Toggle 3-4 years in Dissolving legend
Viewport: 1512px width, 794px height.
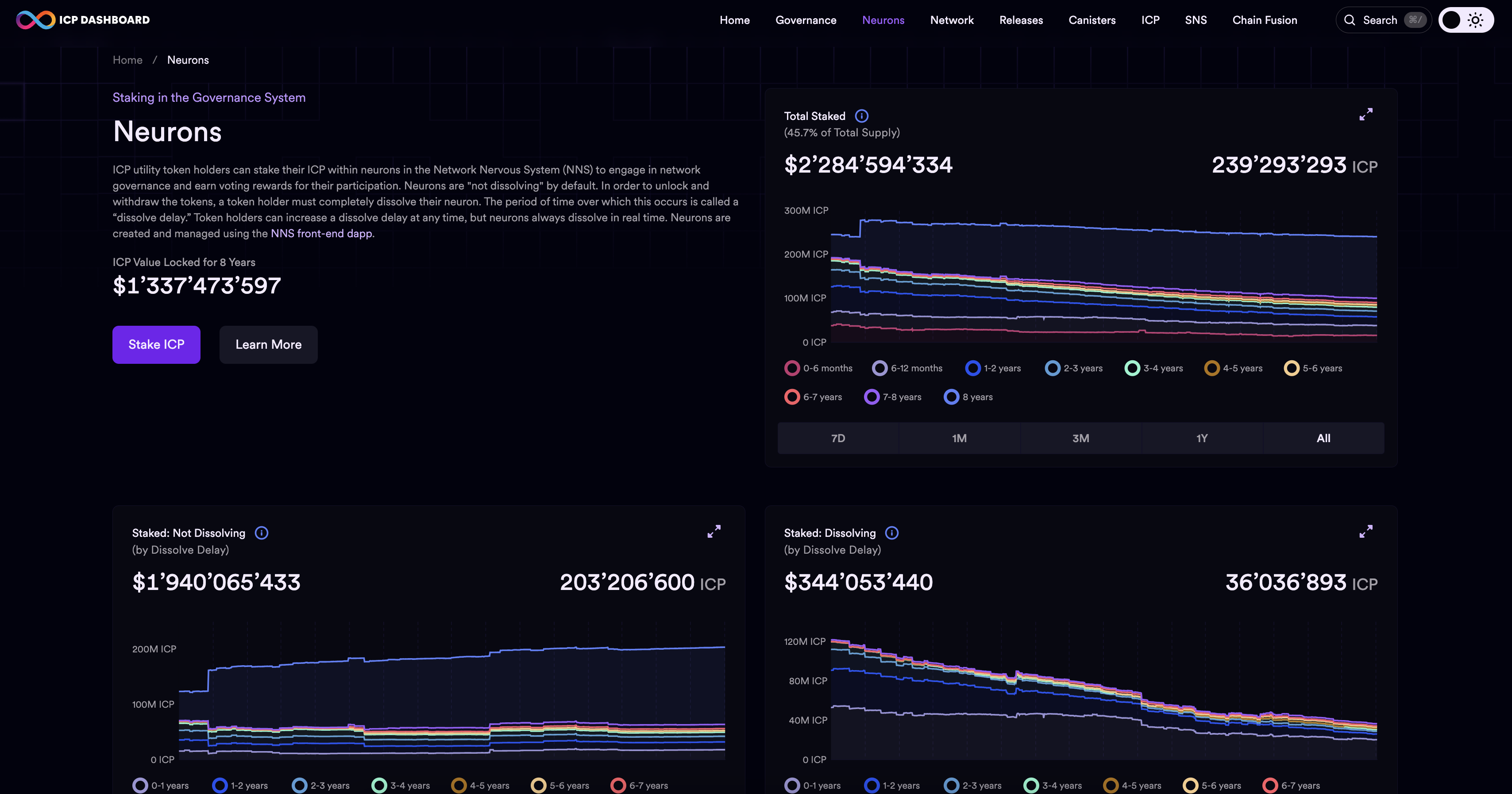pos(1053,785)
